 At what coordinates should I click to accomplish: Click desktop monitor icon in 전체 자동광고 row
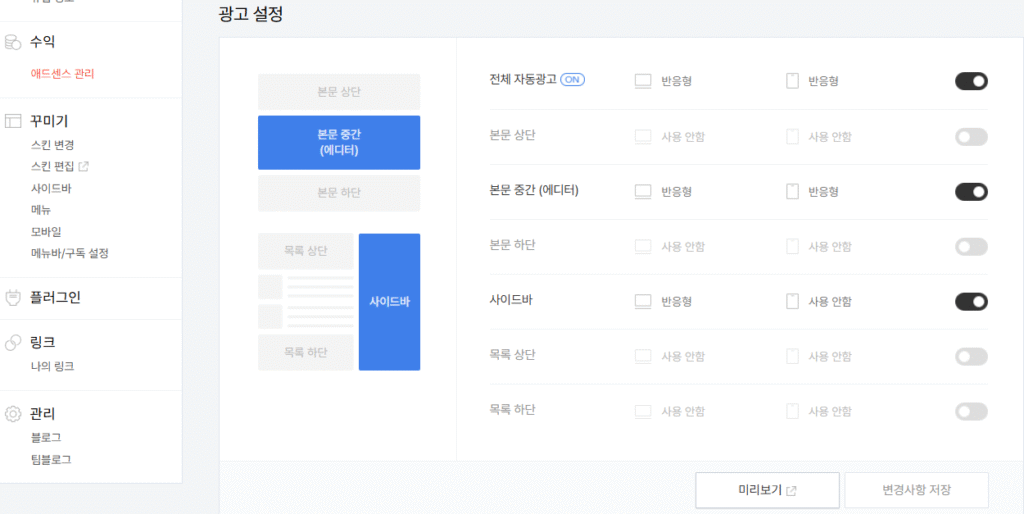[643, 82]
